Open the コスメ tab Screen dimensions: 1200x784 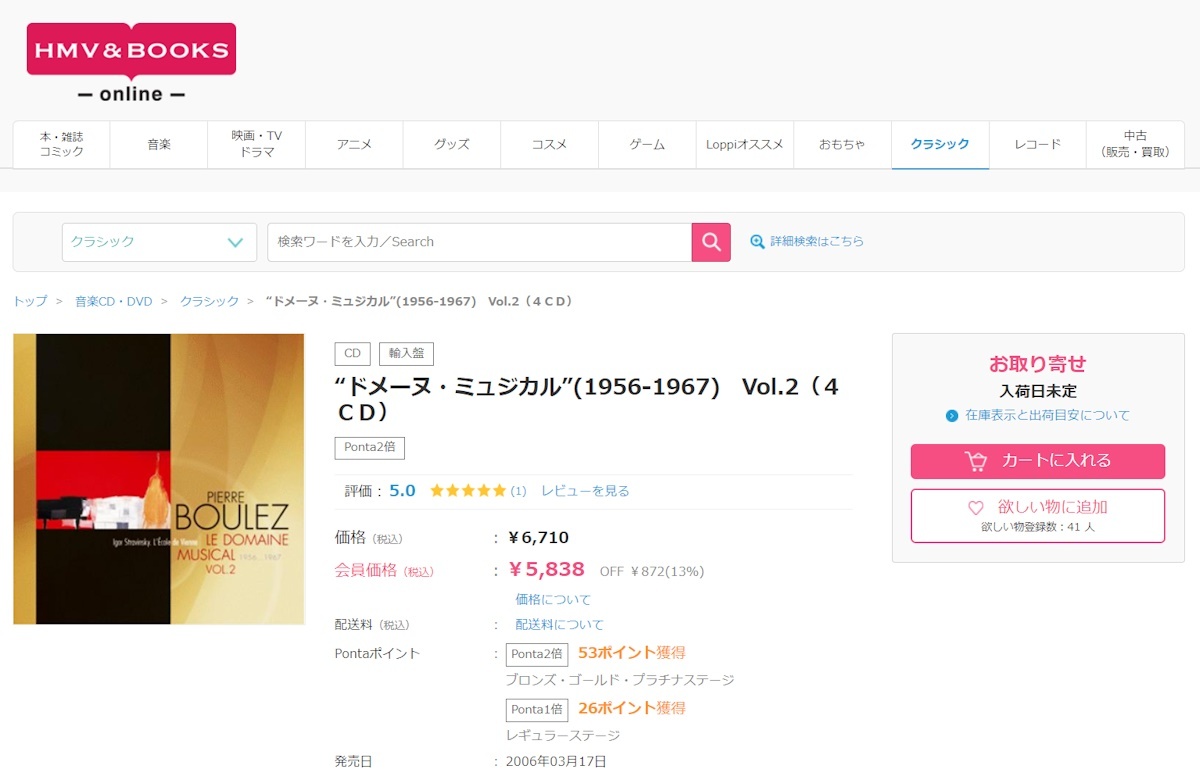[x=549, y=144]
